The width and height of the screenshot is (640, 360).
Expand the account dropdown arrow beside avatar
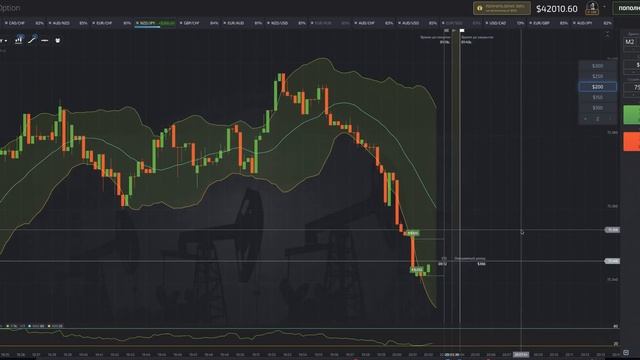(x=604, y=7)
